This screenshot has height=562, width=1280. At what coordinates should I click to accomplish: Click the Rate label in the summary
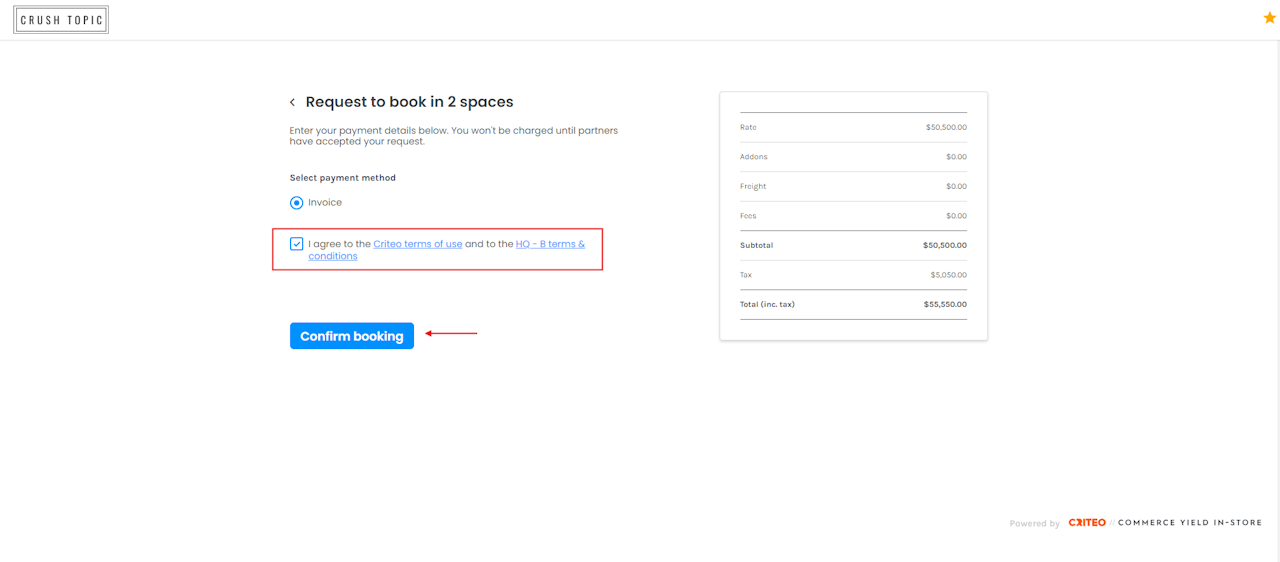click(748, 127)
